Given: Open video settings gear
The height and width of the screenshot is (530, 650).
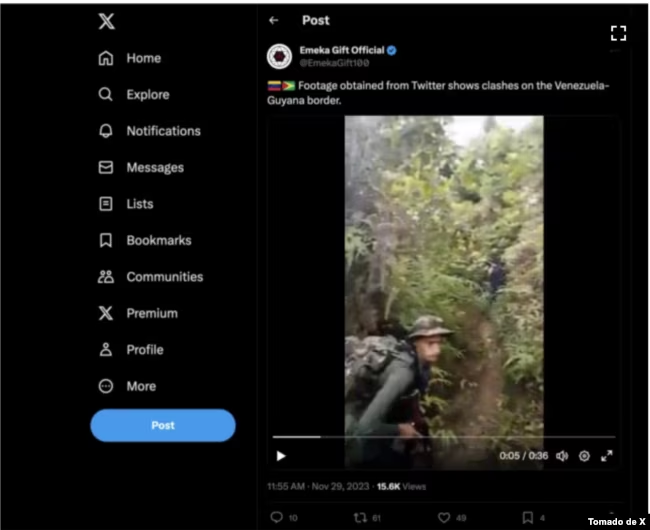Looking at the screenshot, I should (x=584, y=456).
